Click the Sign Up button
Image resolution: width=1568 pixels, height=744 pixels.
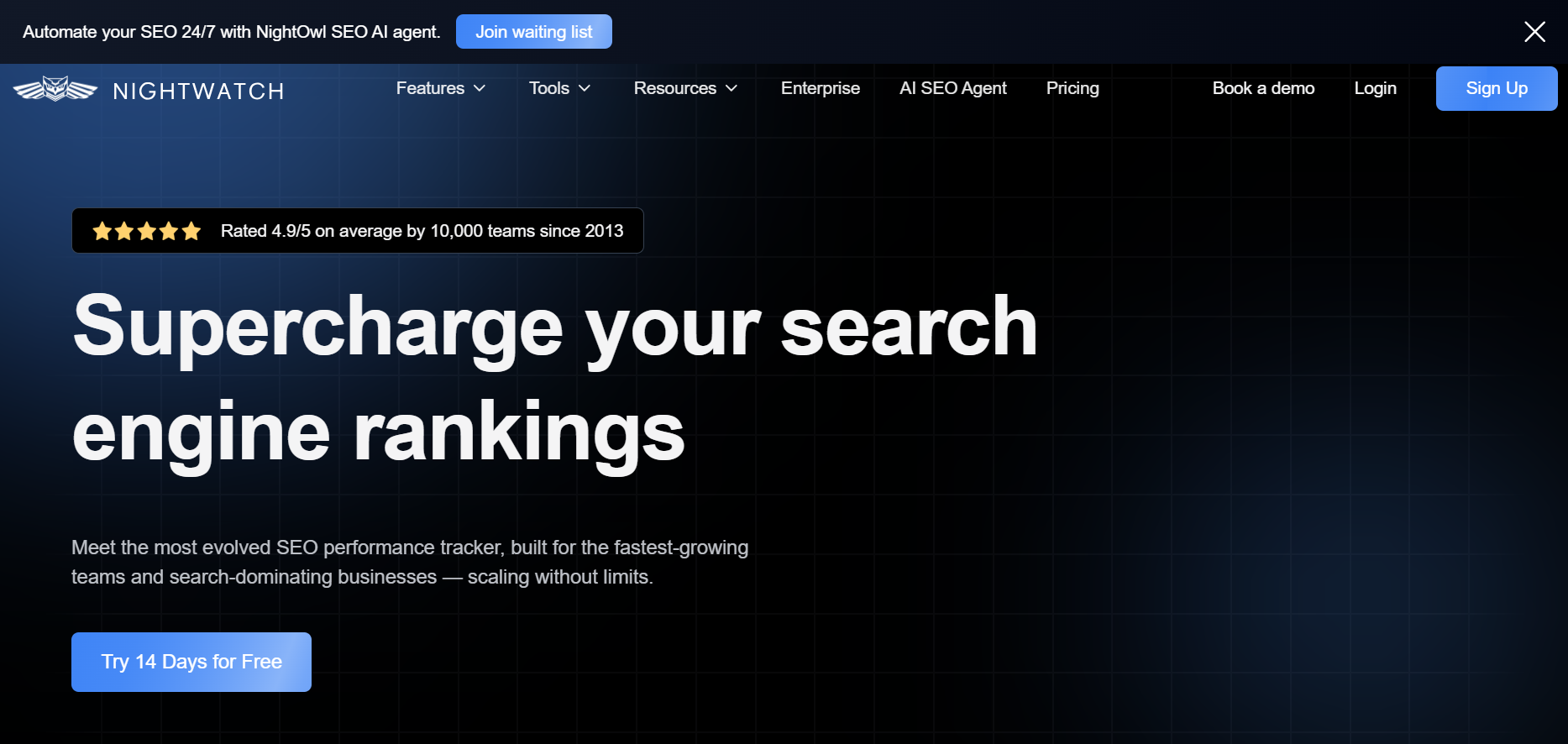point(1497,88)
